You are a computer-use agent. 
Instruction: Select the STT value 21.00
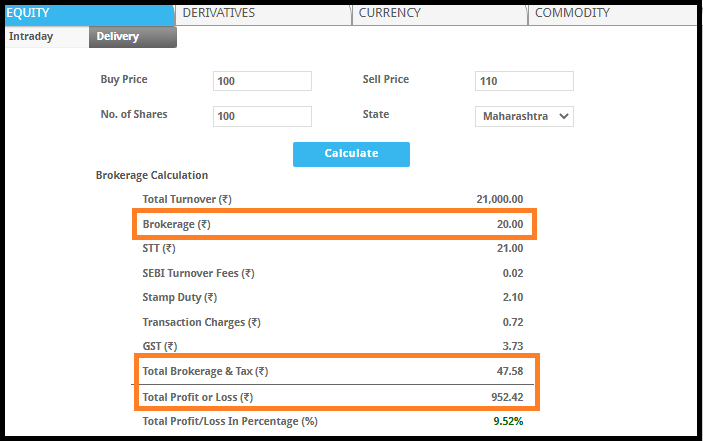click(x=507, y=248)
